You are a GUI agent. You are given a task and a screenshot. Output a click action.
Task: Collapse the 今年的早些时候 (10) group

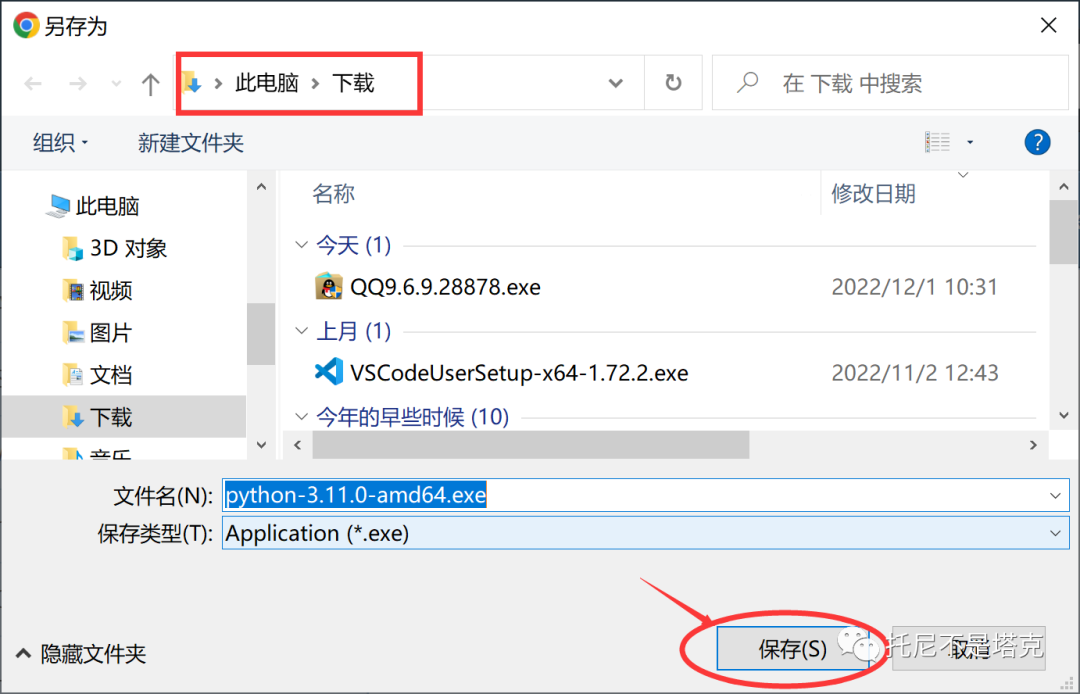pos(301,417)
